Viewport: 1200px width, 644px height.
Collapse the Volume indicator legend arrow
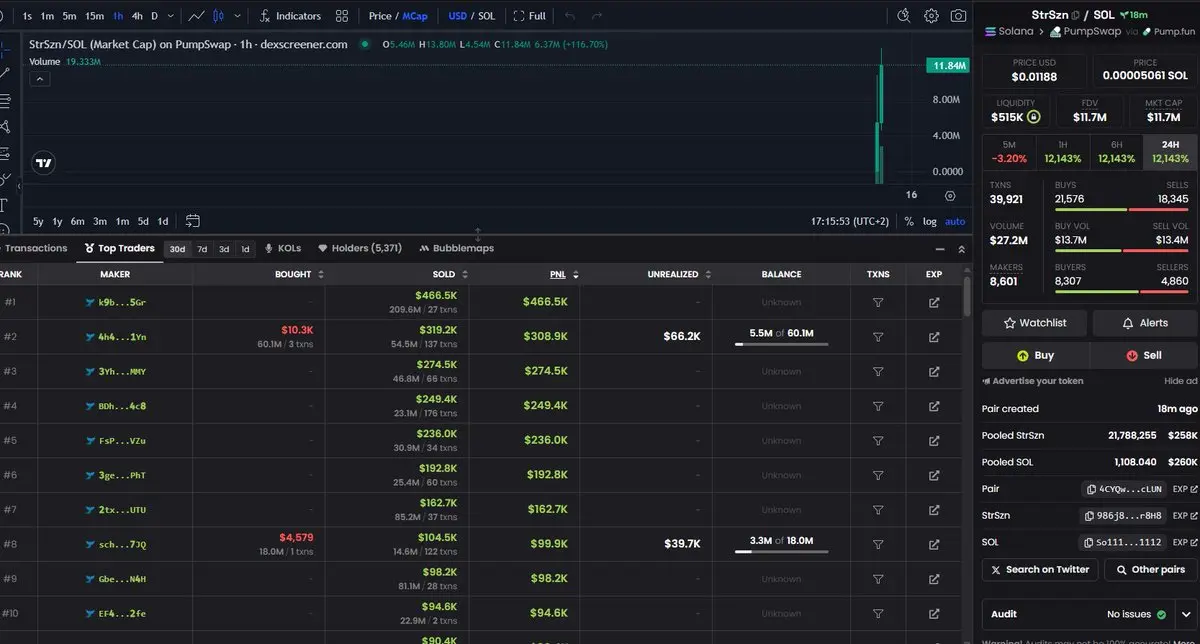pyautogui.click(x=41, y=80)
